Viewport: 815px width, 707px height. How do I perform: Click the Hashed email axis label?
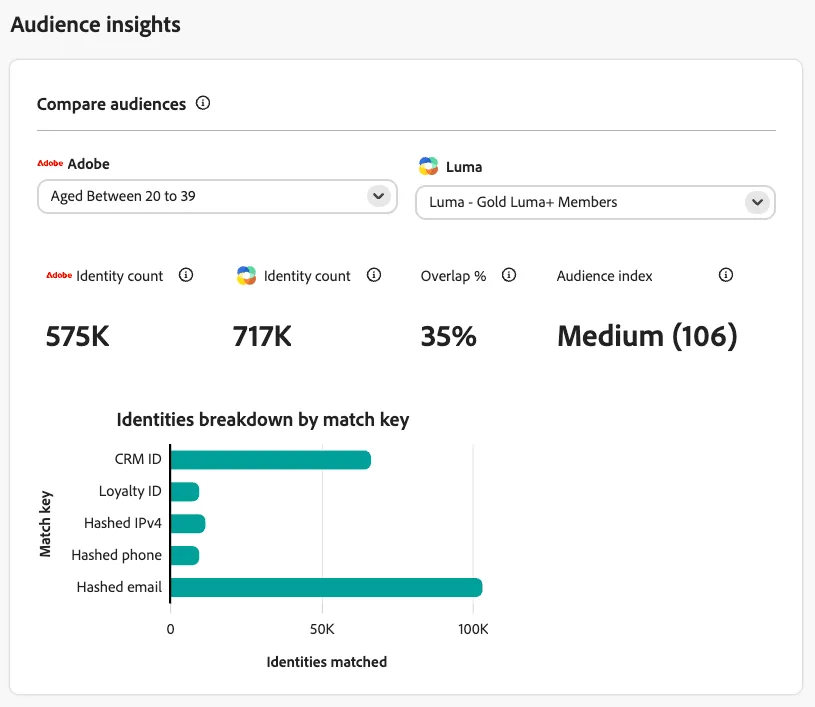(119, 587)
